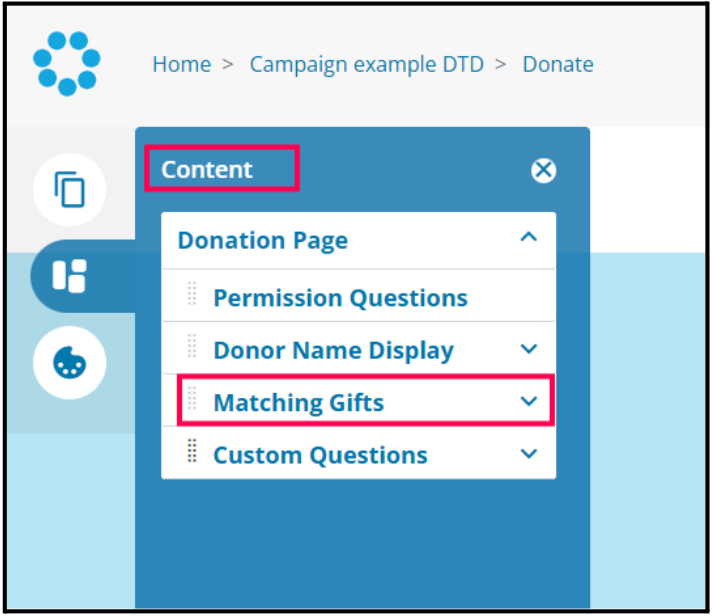Open the theme palette sidebar icon
Image resolution: width=714 pixels, height=616 pixels.
pyautogui.click(x=69, y=363)
